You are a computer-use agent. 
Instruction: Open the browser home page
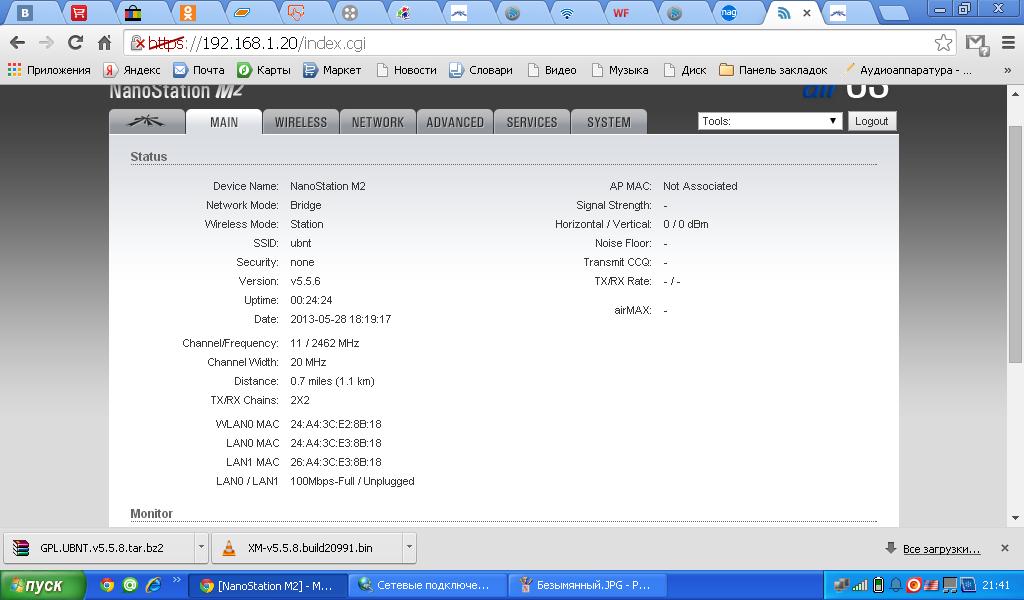coord(104,43)
